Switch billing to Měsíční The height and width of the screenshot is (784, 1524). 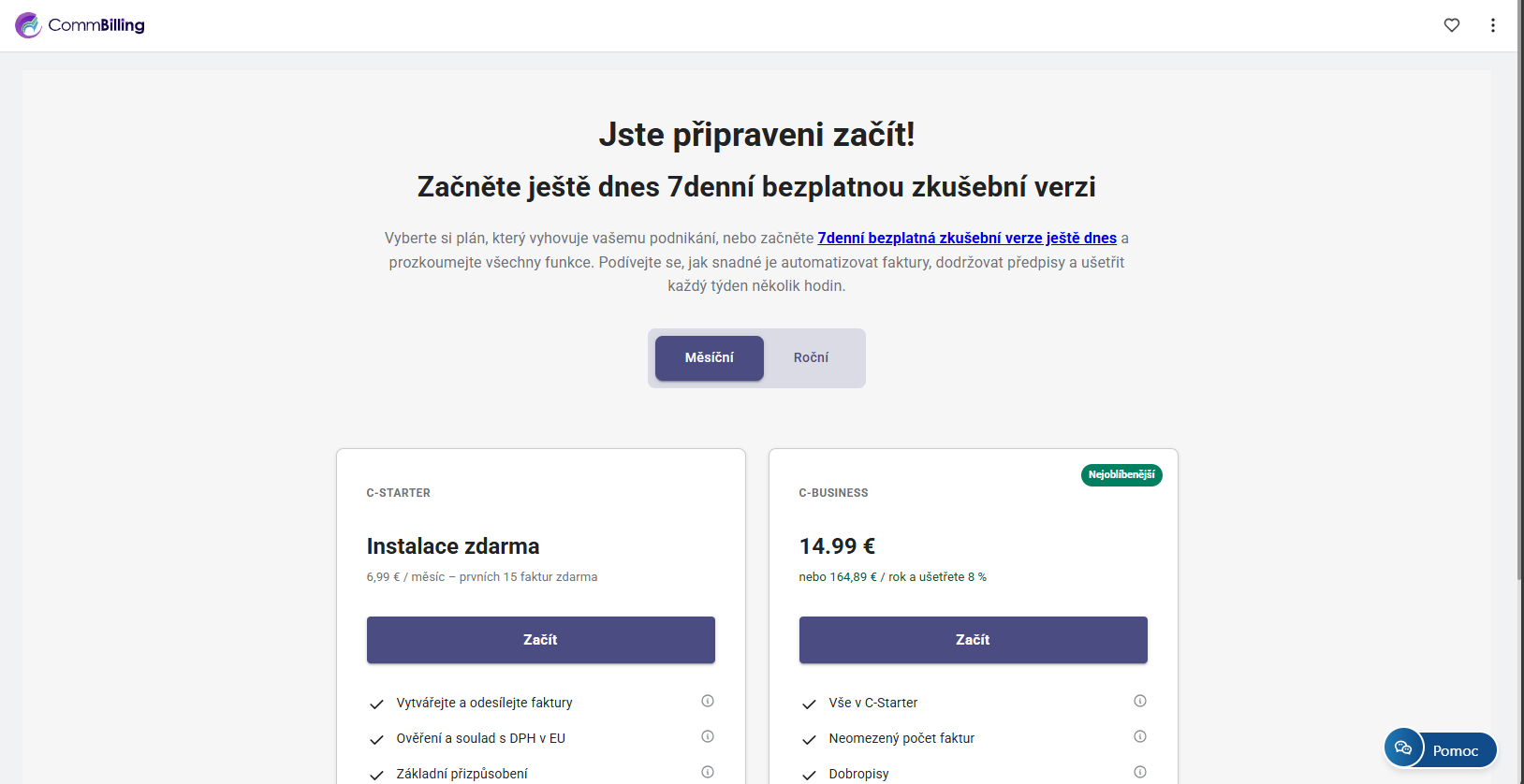point(710,358)
